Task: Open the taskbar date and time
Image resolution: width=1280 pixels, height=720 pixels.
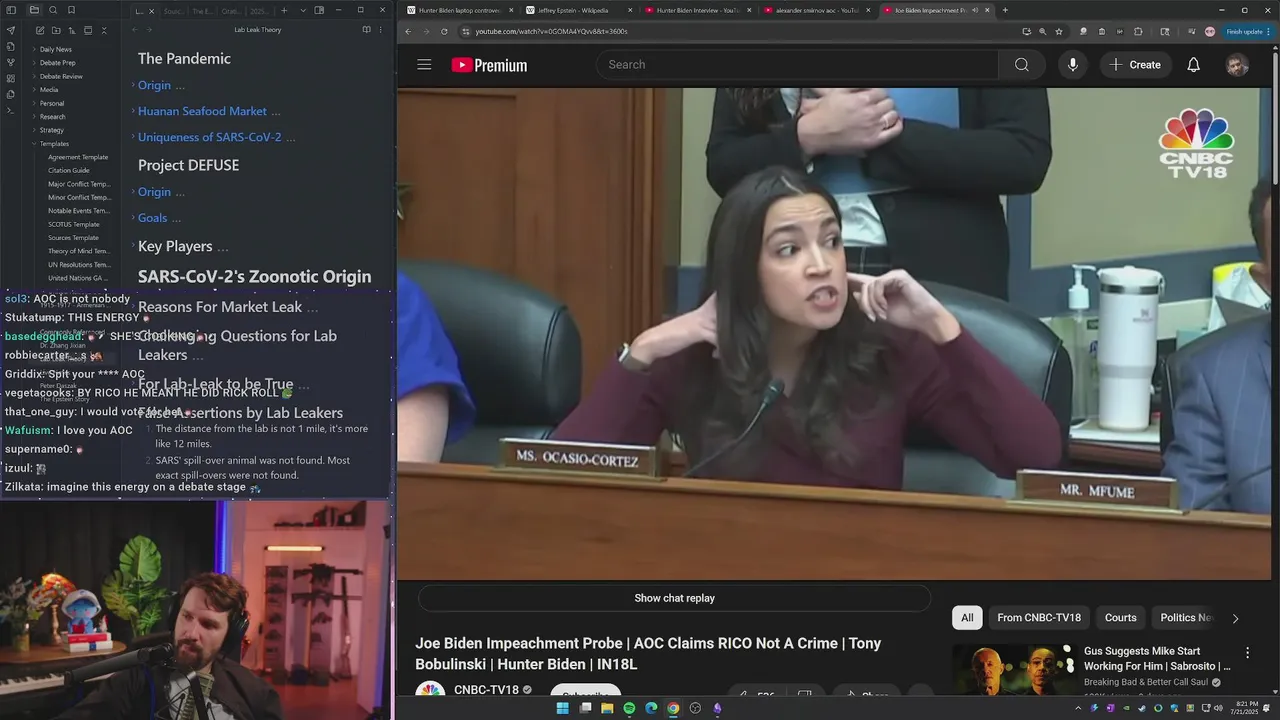Action: 1244,708
